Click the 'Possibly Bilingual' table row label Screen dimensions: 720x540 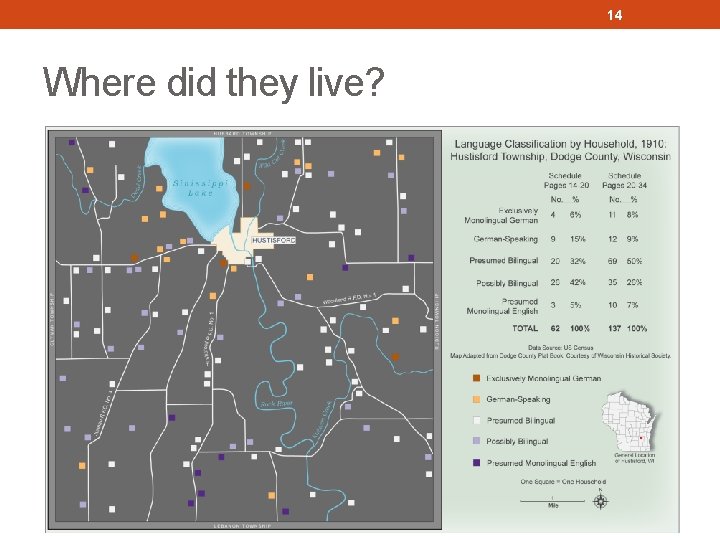point(507,283)
